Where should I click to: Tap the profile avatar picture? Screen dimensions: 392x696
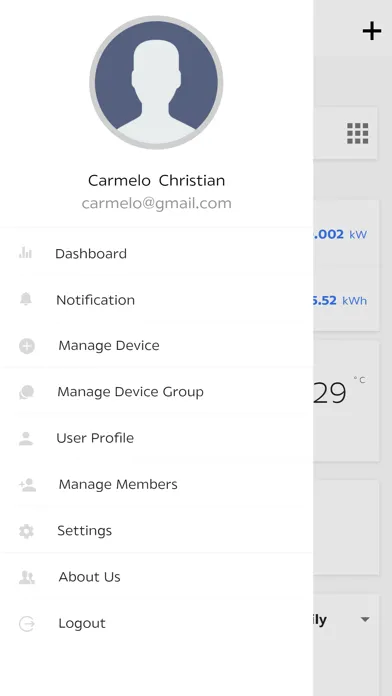(x=156, y=83)
